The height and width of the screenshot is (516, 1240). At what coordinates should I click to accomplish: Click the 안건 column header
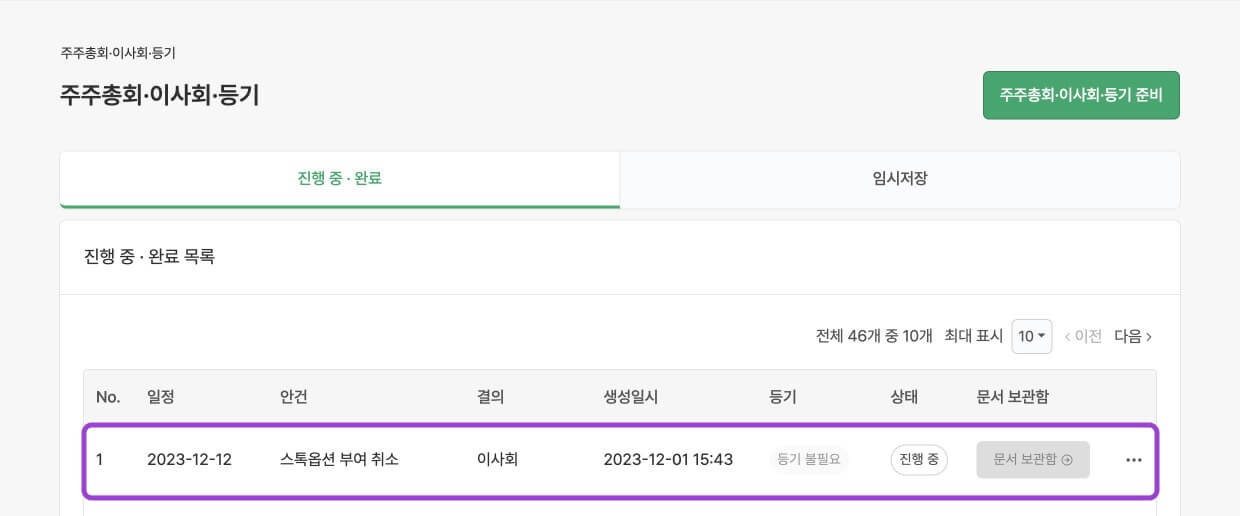[x=293, y=397]
